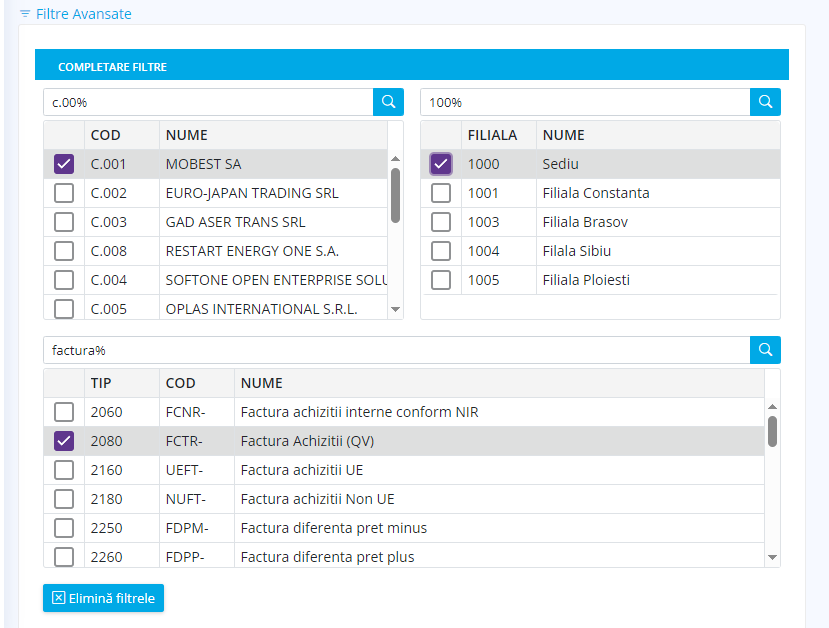This screenshot has height=628, width=829.
Task: Select the EURO-JAPAN TRADING SRL checkbox
Action: point(64,193)
